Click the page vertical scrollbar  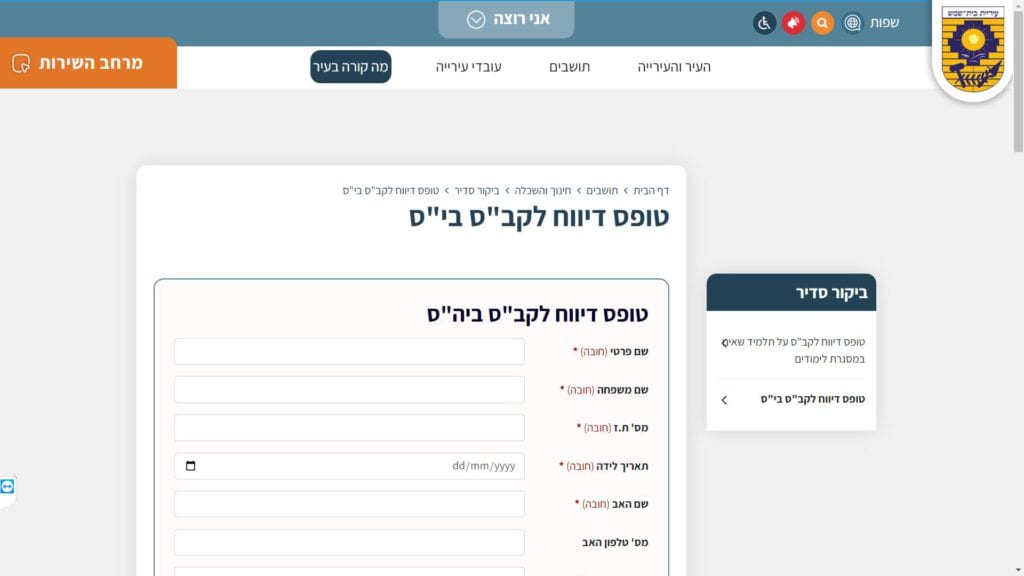(1018, 300)
